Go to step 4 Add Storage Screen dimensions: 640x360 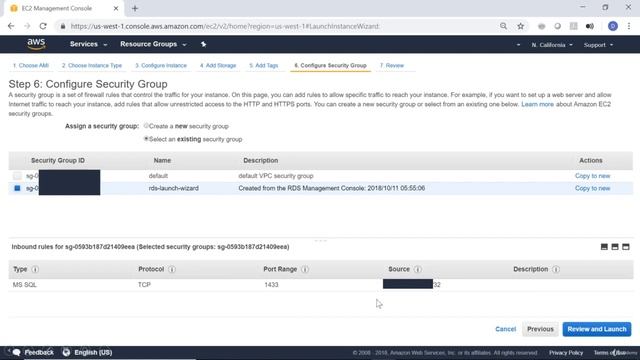click(218, 65)
